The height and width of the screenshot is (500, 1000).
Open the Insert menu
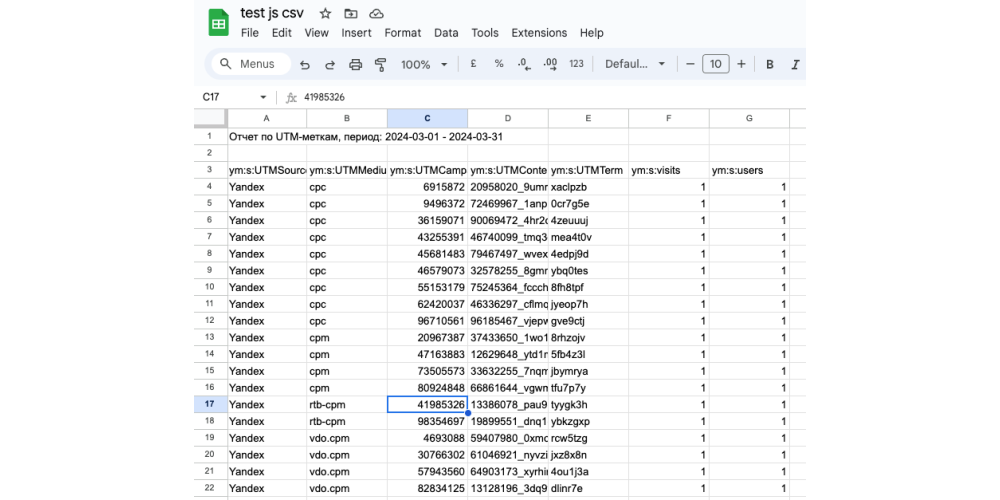point(357,33)
